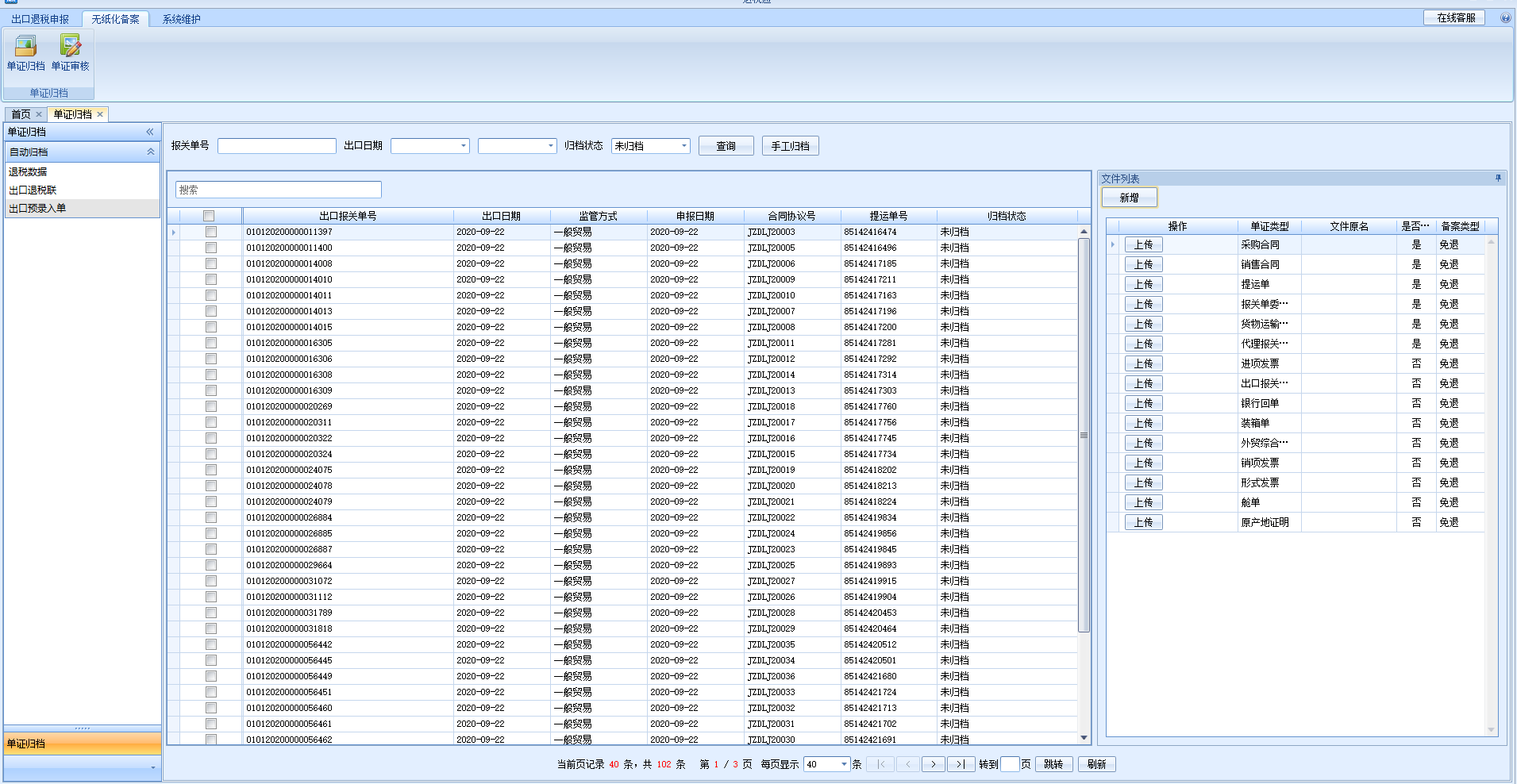
Task: Click the 文件列表 vertical scrollbar
Action: pyautogui.click(x=1491, y=486)
